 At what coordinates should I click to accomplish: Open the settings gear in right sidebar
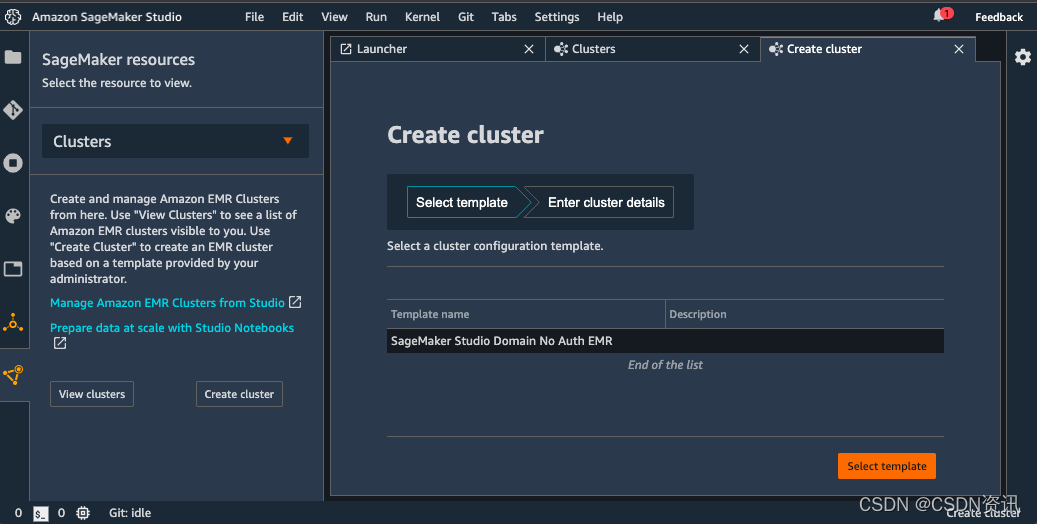coord(1022,57)
